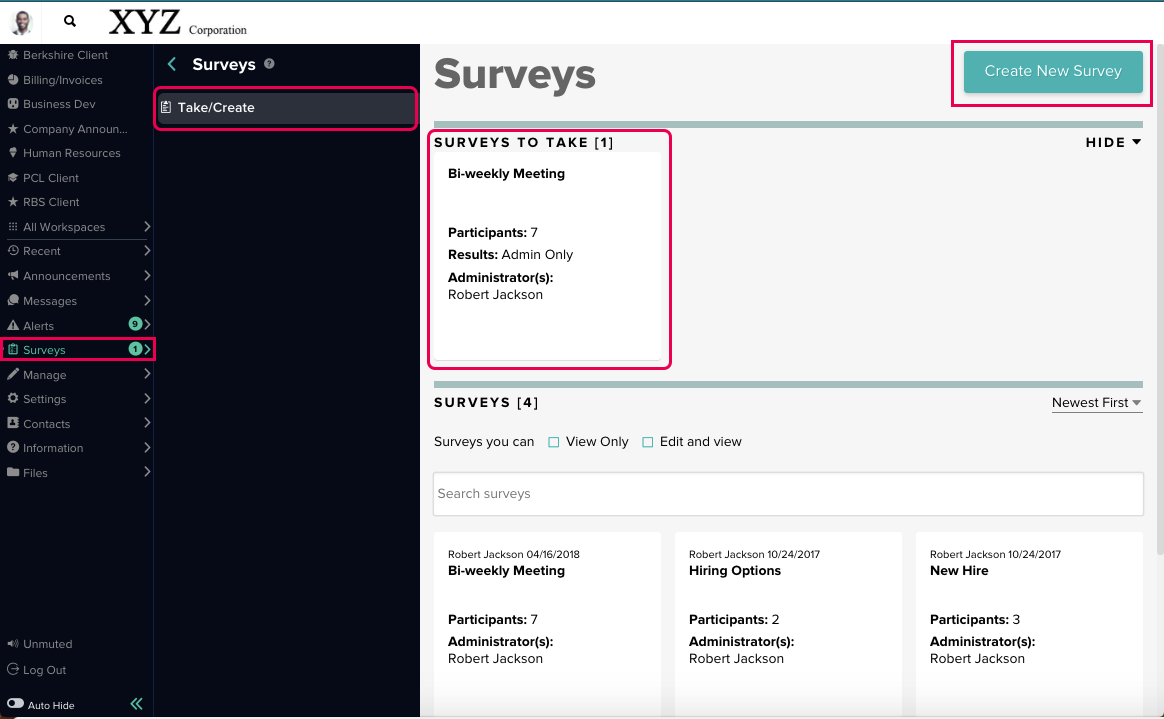Click the Billing/Invoices pie icon
The width and height of the screenshot is (1164, 719).
pyautogui.click(x=13, y=79)
